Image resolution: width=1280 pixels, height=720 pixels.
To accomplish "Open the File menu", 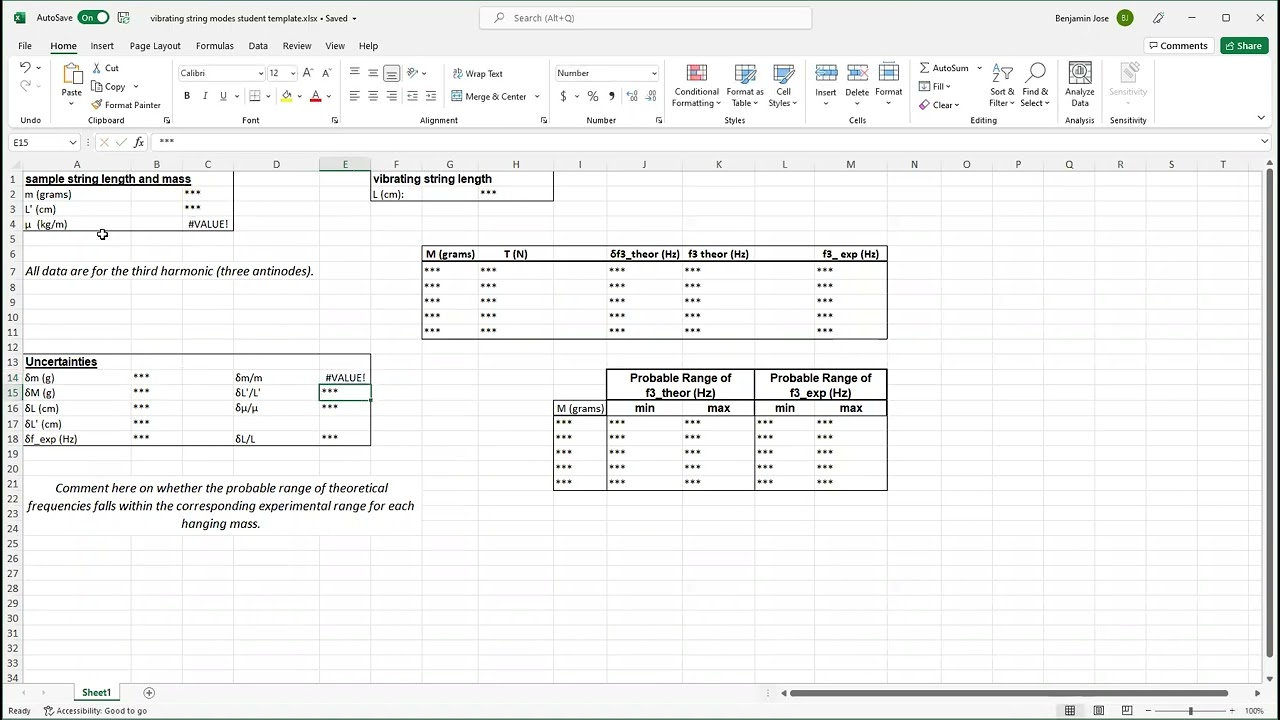I will coord(25,46).
